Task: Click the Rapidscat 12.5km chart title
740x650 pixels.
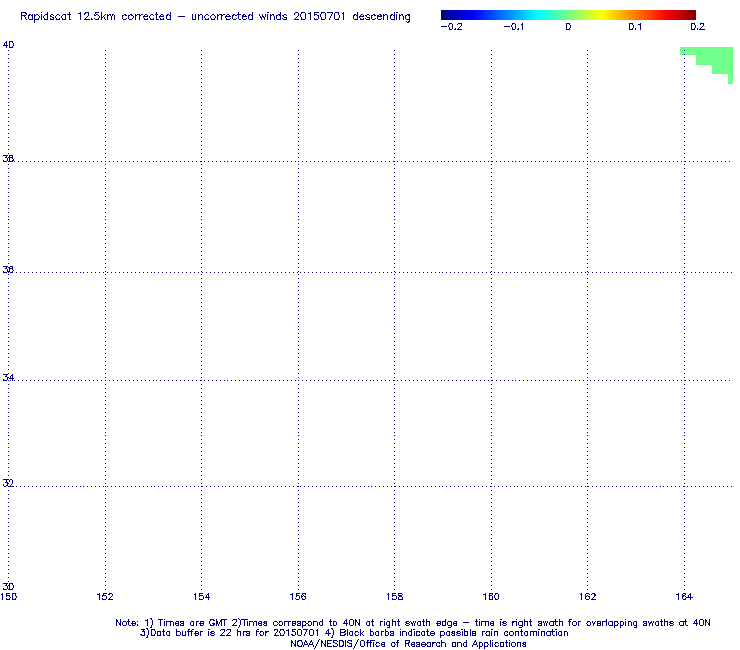Action: coord(215,17)
